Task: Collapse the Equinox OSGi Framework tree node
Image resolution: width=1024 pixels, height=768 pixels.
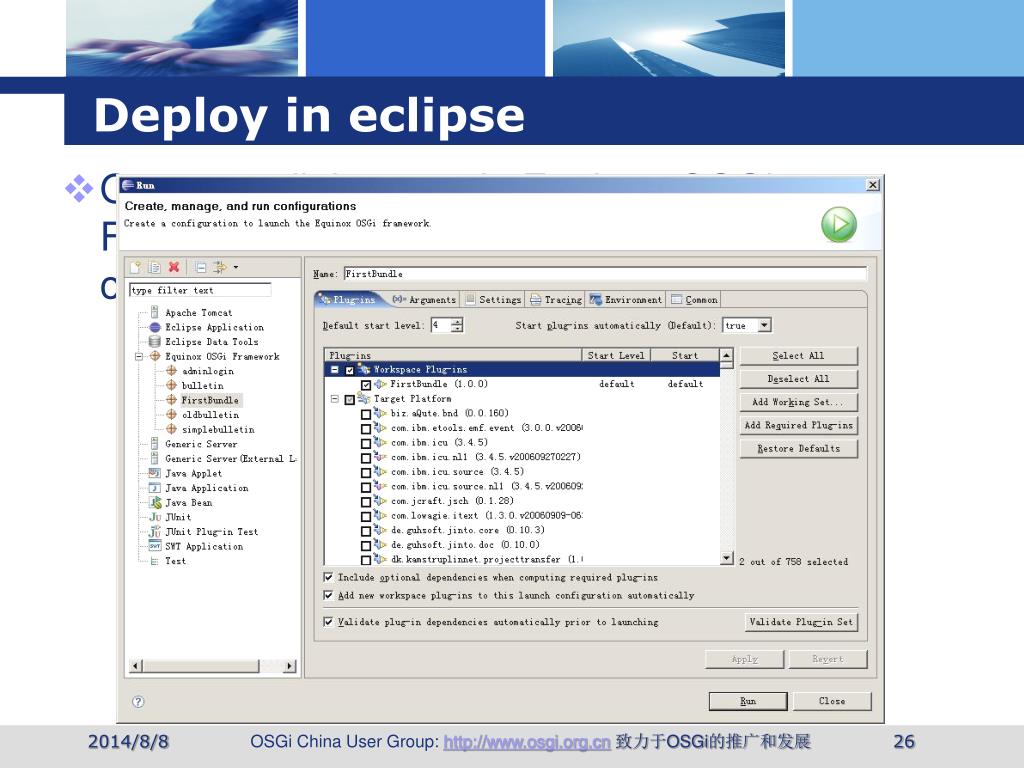Action: coord(138,357)
